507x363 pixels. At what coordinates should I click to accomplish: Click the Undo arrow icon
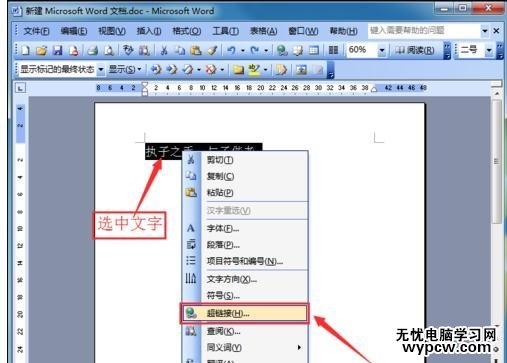(x=231, y=50)
